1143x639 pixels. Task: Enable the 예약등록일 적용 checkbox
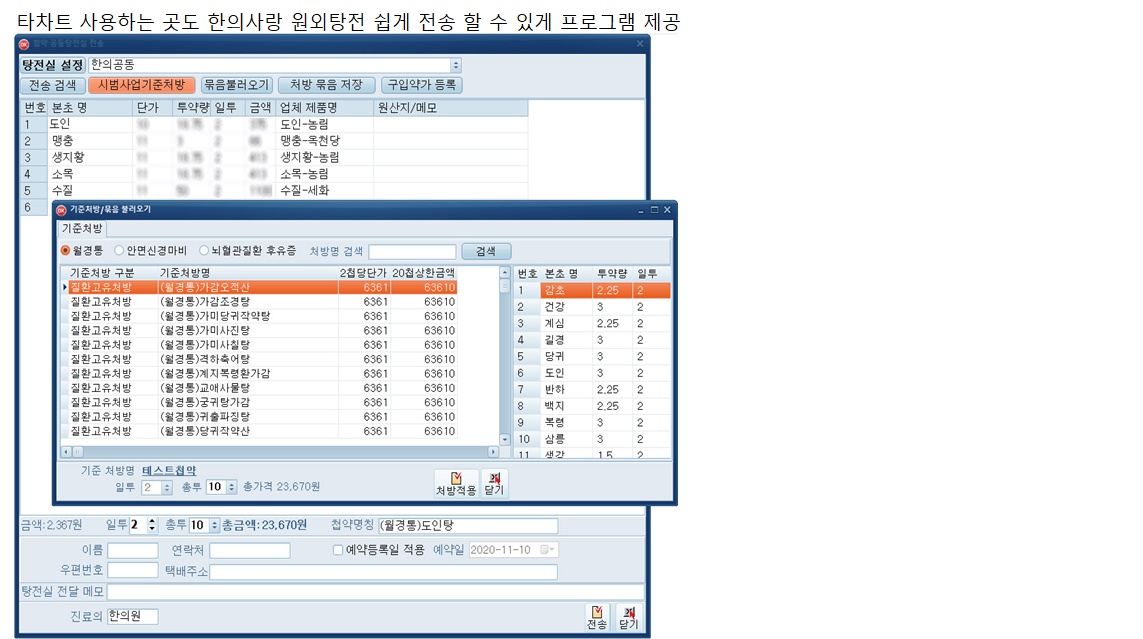tap(338, 550)
